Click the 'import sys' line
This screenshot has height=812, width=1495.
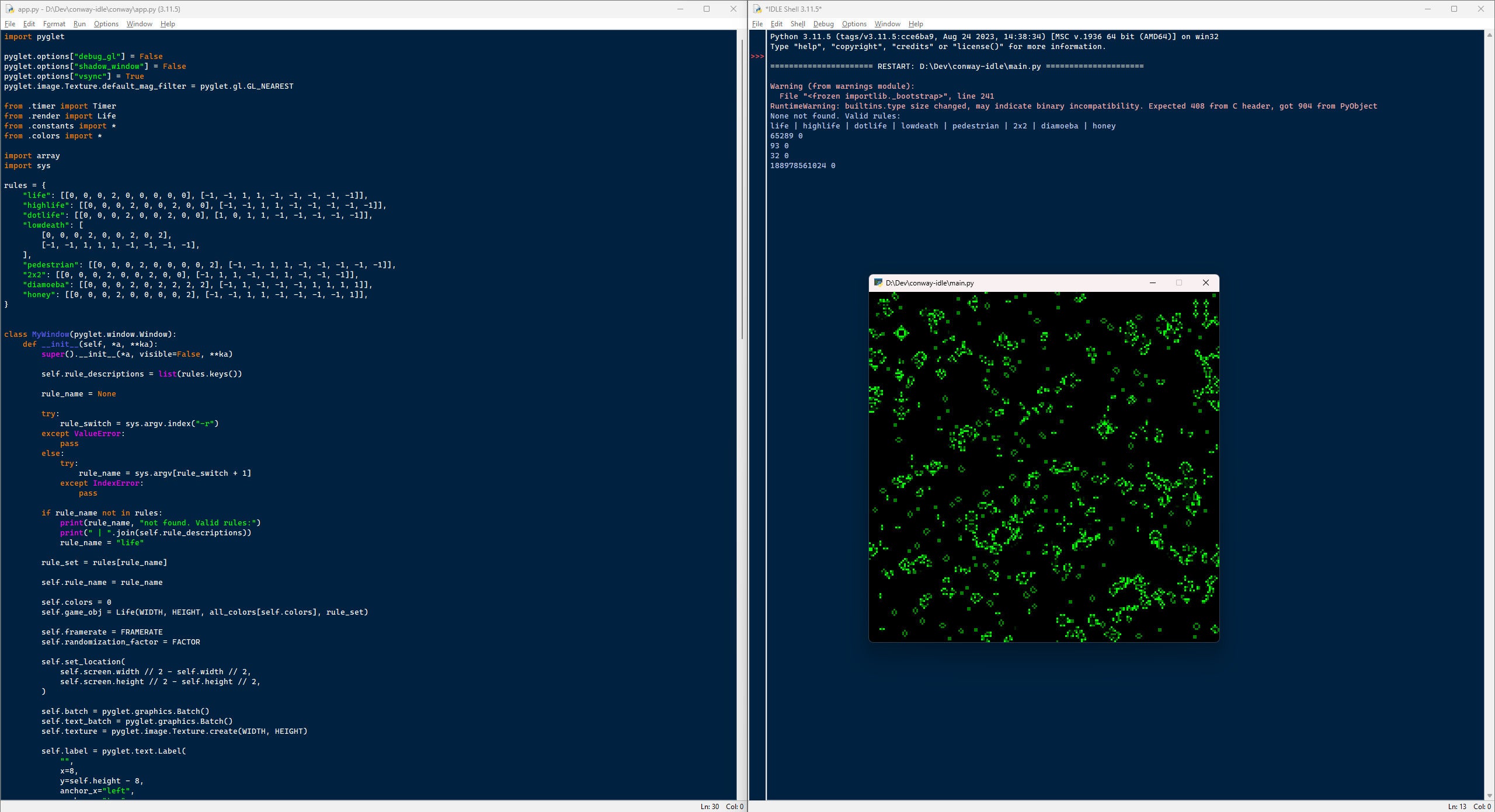pos(27,165)
